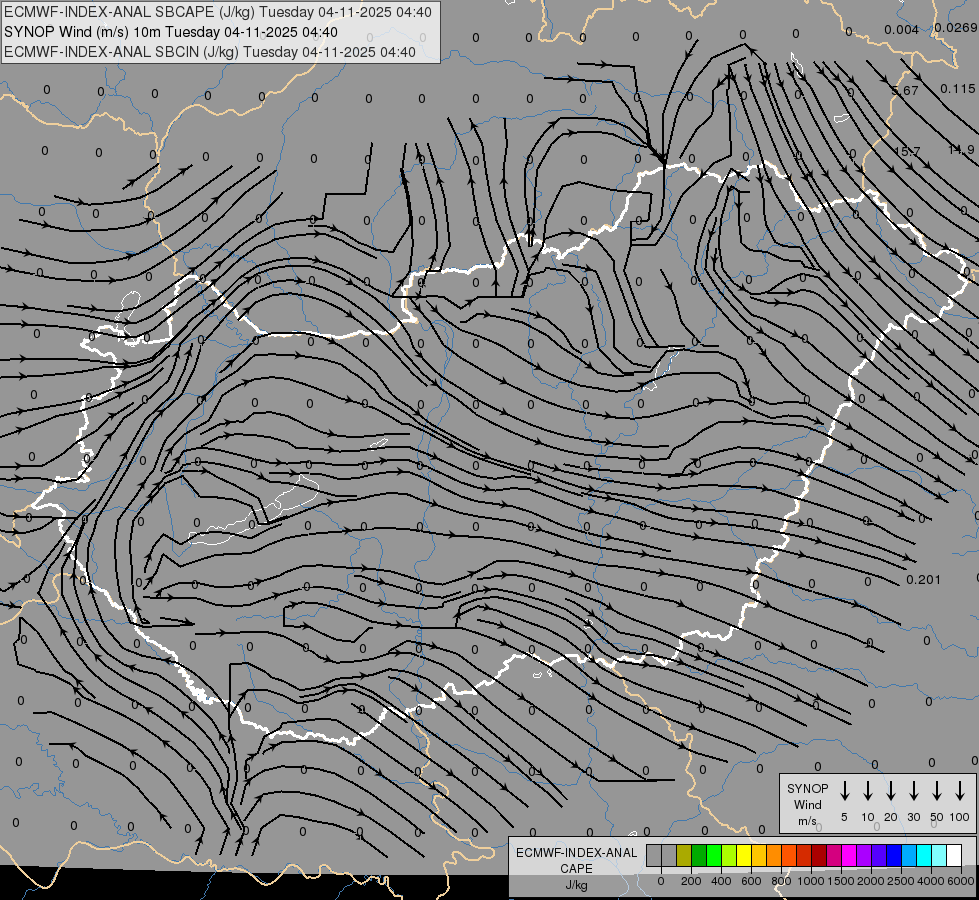
Task: Click the 15.7 value on the map
Action: (906, 151)
